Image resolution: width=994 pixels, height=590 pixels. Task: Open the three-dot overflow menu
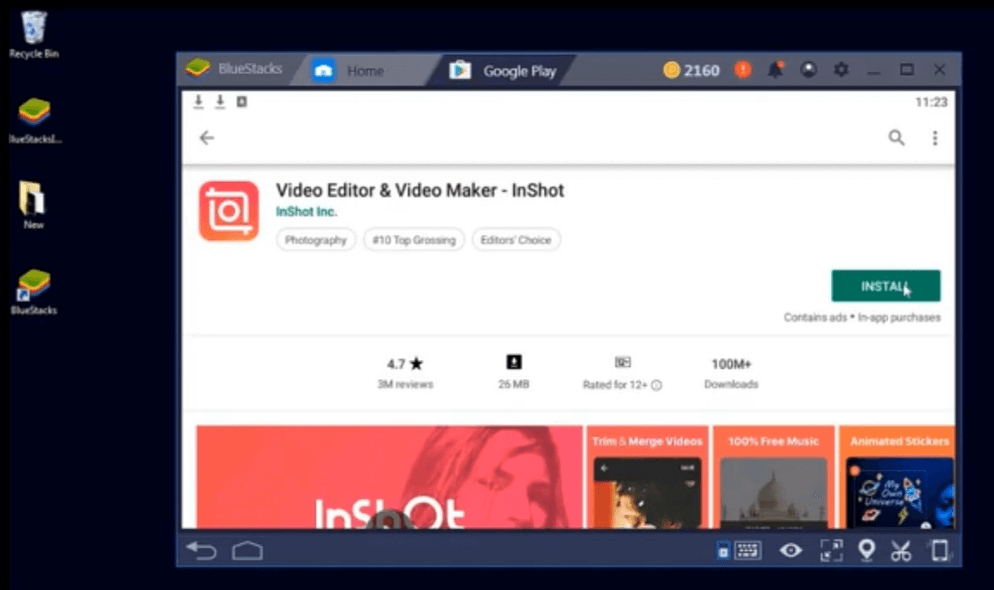(935, 138)
